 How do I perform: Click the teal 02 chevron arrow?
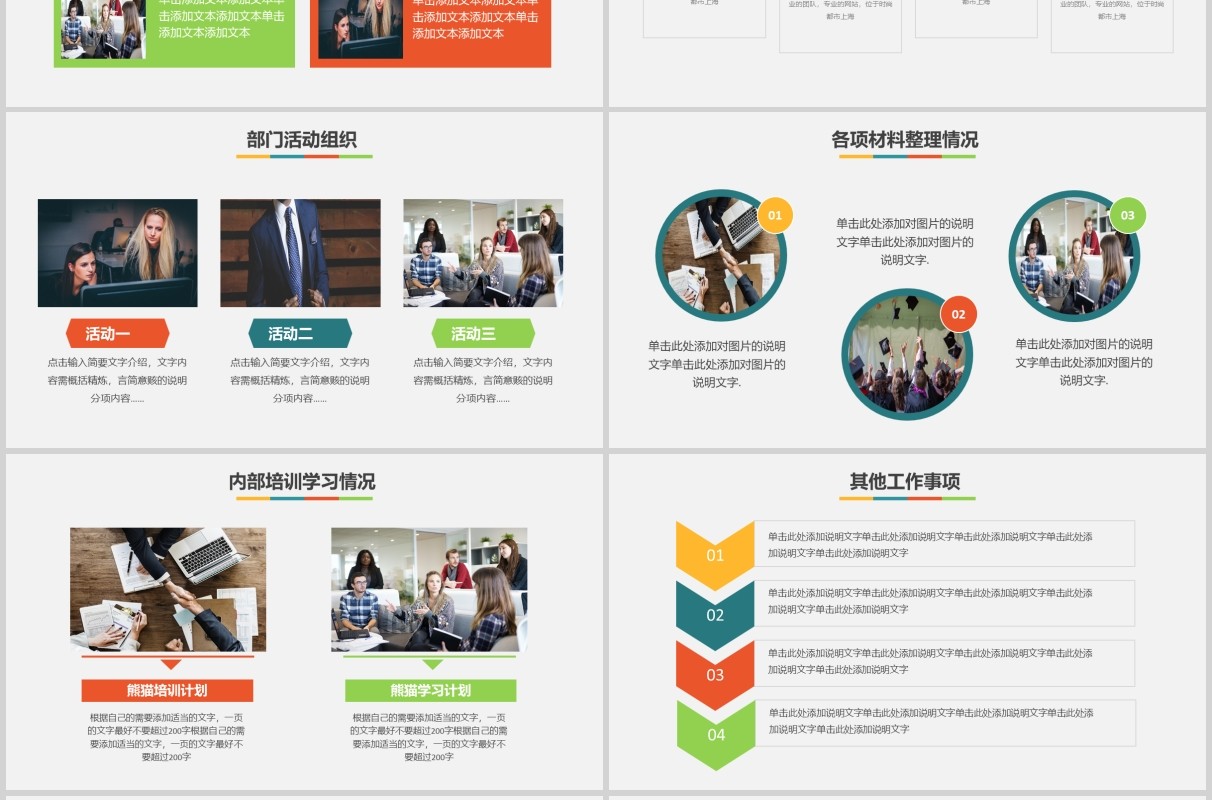(x=715, y=614)
